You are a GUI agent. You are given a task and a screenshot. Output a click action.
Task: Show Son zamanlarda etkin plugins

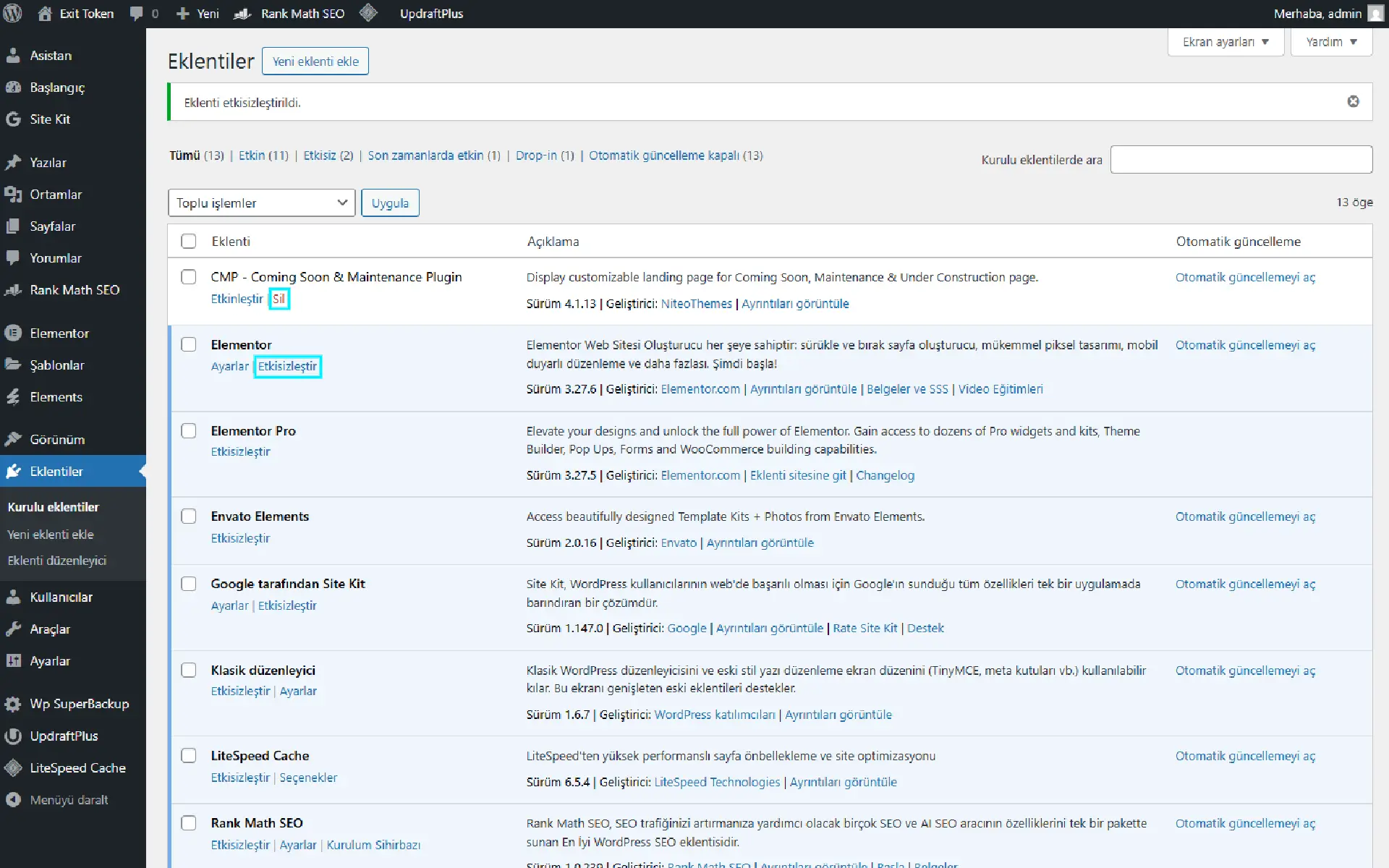(434, 156)
